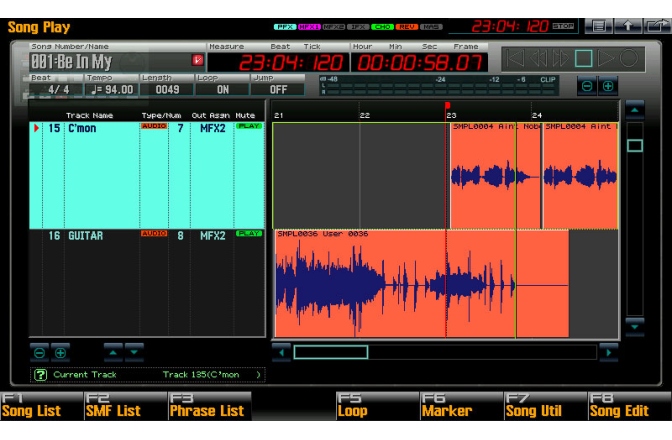Viewport: 672px width, 440px height.
Task: Toggle the MAS mastering indicator
Action: pos(431,27)
